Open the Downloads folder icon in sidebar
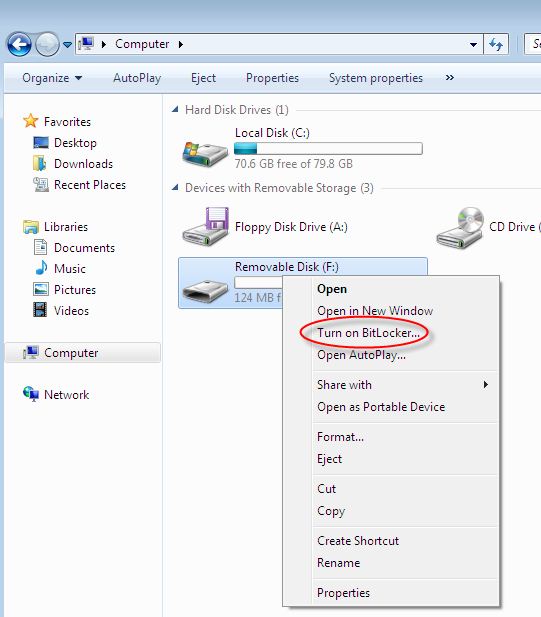 pos(40,163)
